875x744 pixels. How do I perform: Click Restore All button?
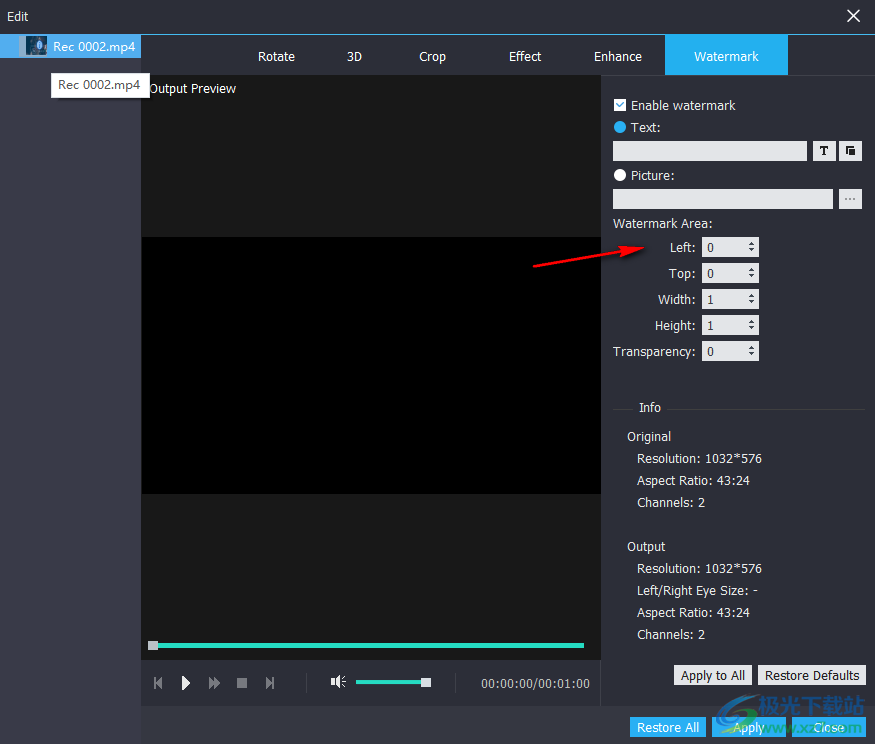point(668,727)
